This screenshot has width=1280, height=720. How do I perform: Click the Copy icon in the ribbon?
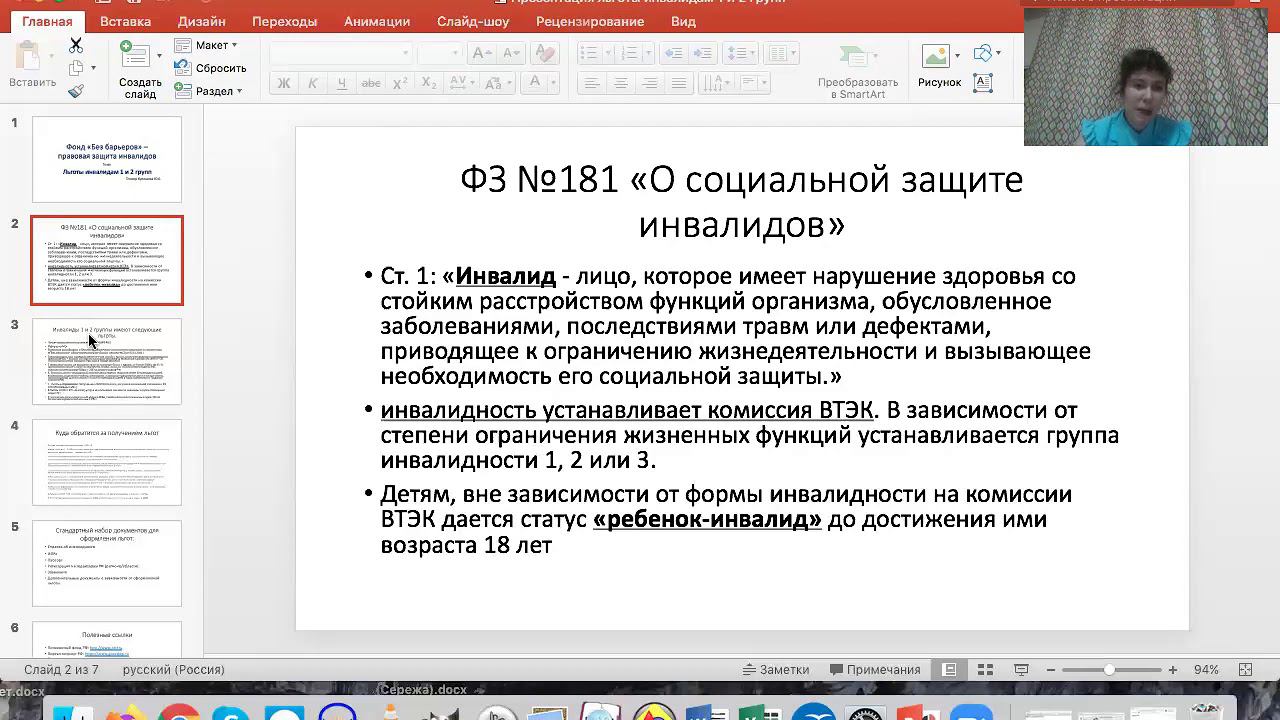pos(76,68)
